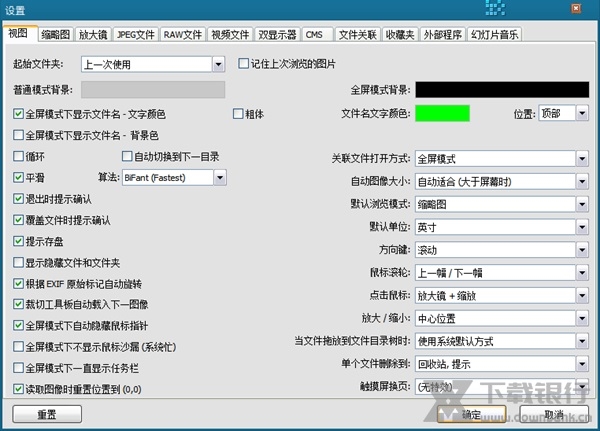Cancel with the 取消 button
This screenshot has width=600, height=431.
554,414
